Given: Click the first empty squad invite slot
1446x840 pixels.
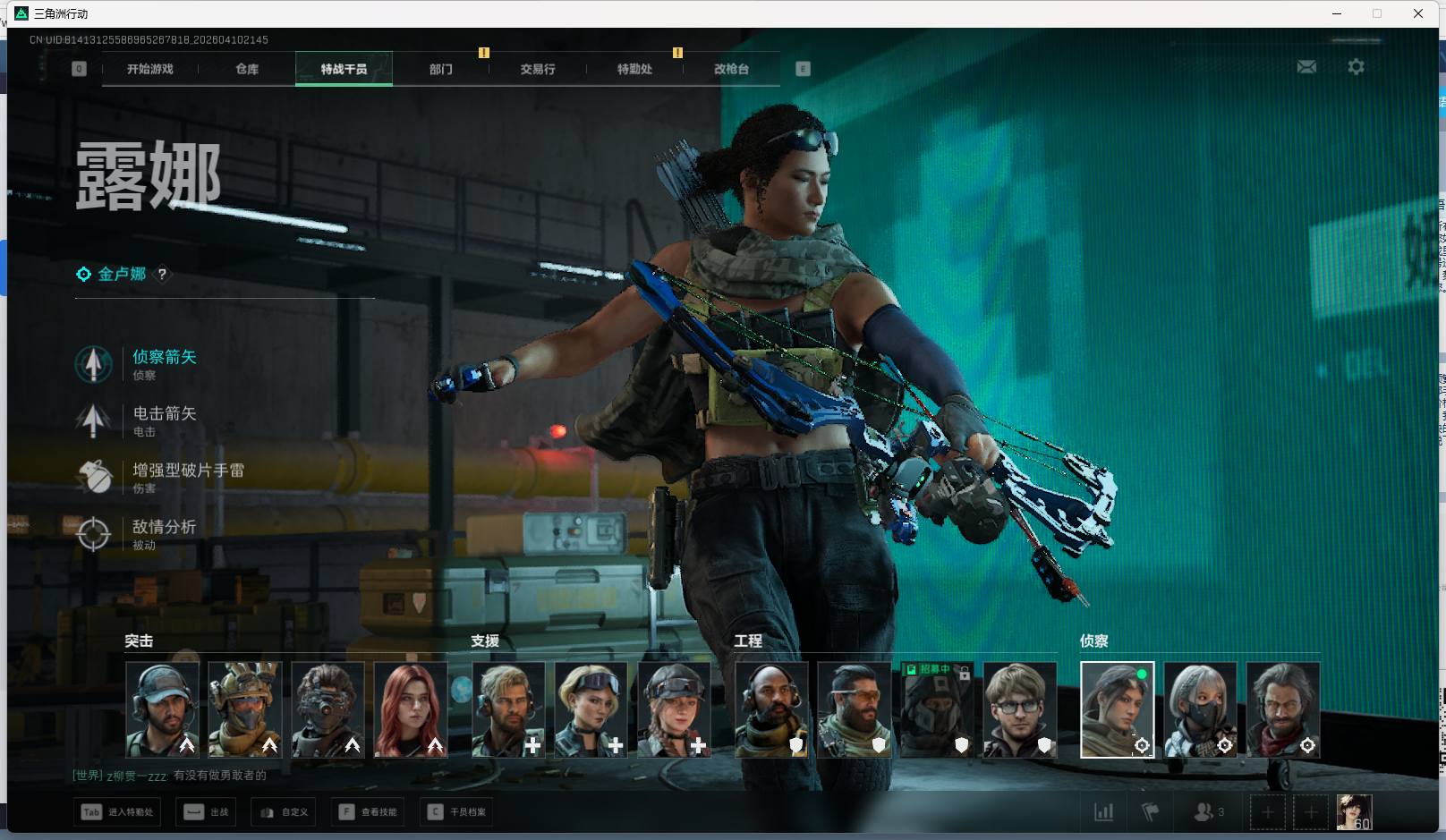Looking at the screenshot, I should [1267, 812].
